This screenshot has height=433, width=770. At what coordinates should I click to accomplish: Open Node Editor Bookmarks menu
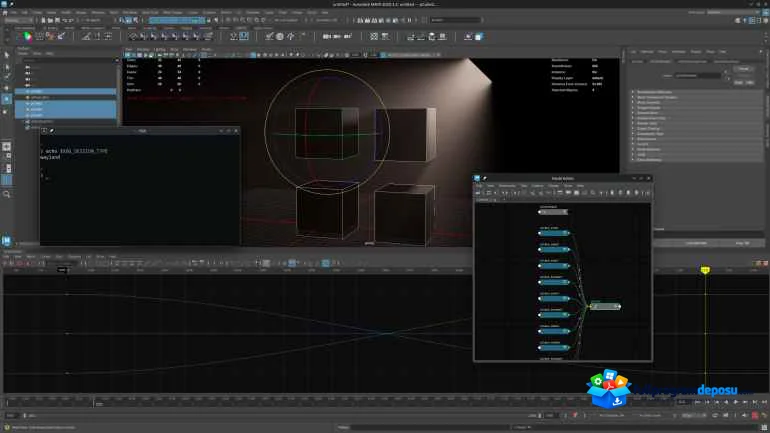pyautogui.click(x=507, y=186)
